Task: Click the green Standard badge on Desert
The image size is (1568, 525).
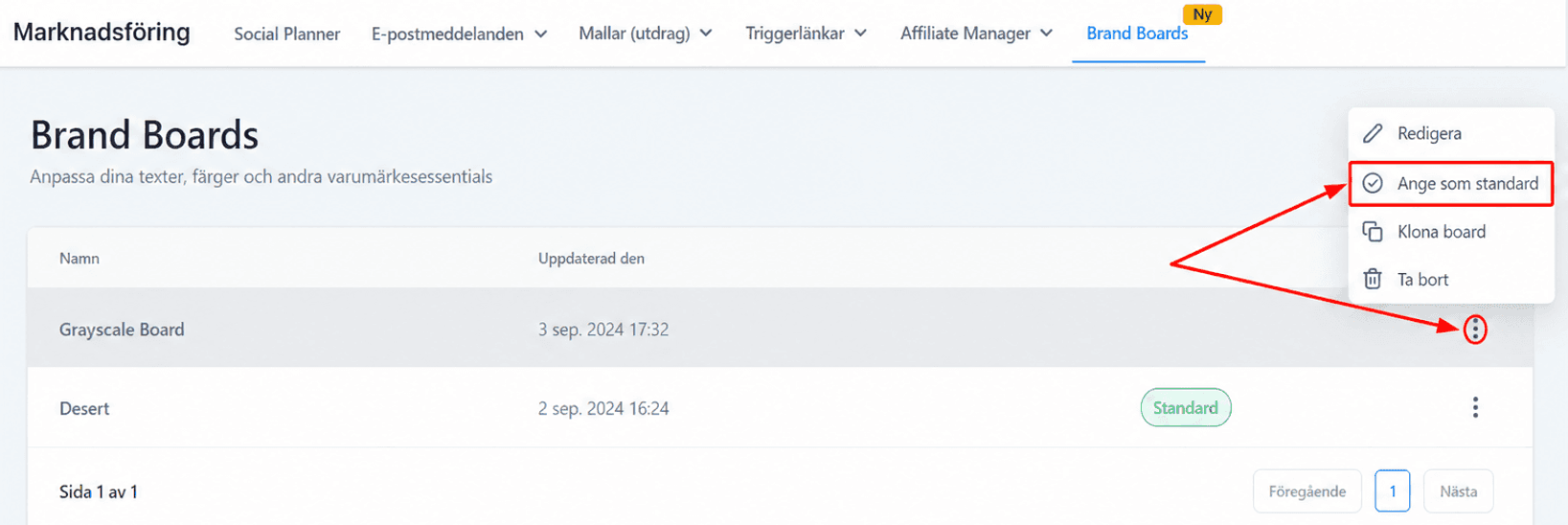Action: [x=1186, y=408]
